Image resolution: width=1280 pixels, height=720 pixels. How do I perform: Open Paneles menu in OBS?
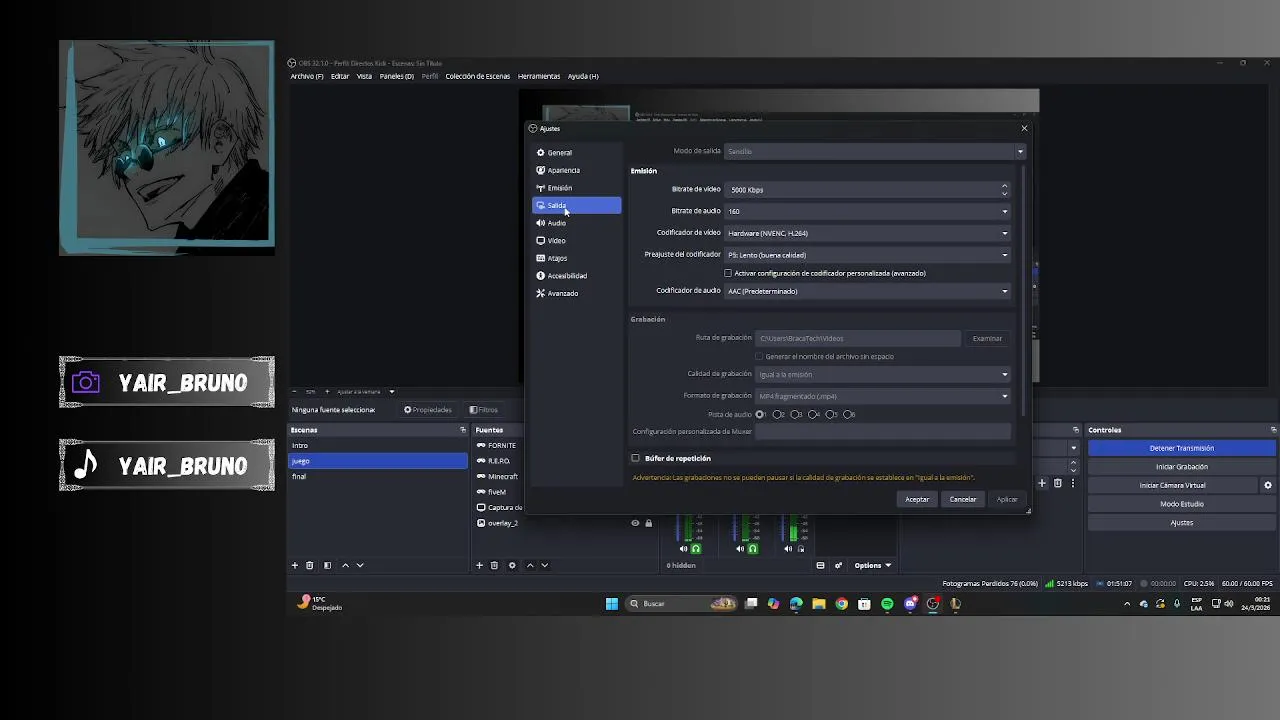click(397, 76)
